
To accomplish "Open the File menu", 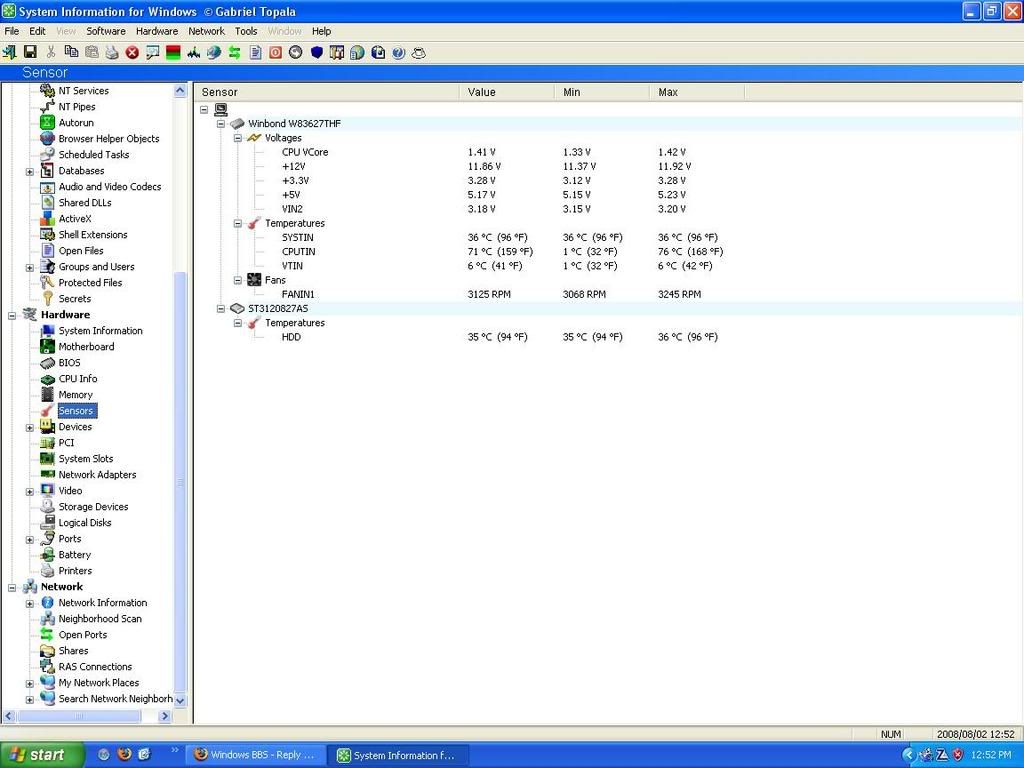I will point(12,31).
